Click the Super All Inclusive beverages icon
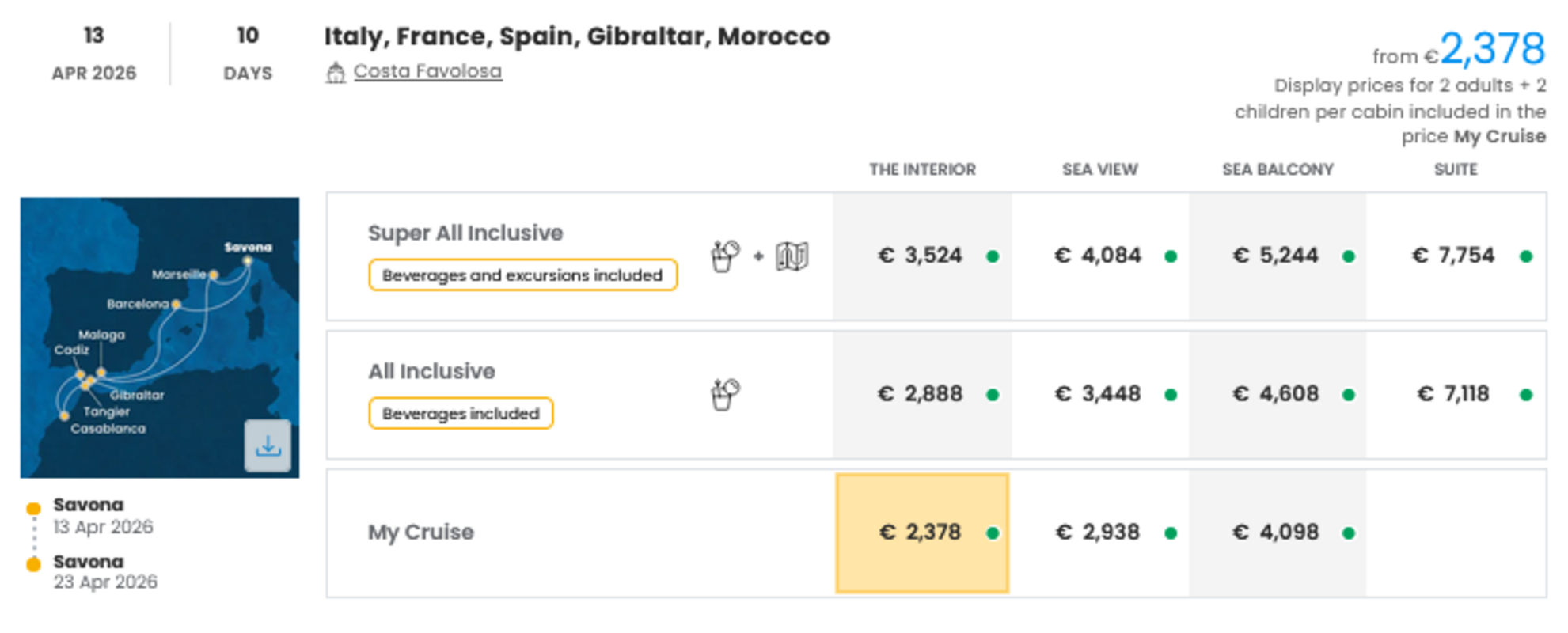 (x=724, y=256)
